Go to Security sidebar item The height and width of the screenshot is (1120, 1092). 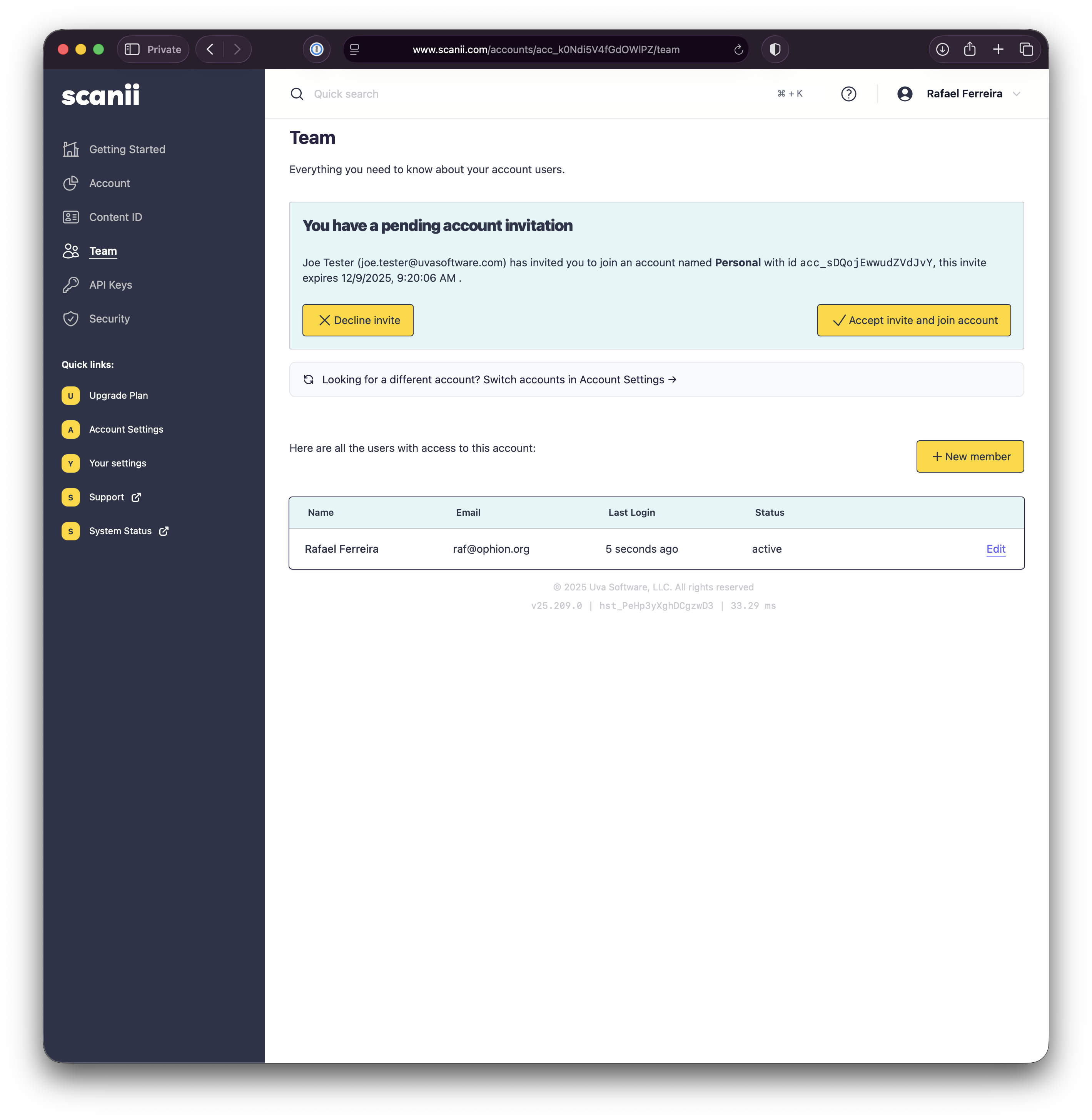pyautogui.click(x=109, y=319)
